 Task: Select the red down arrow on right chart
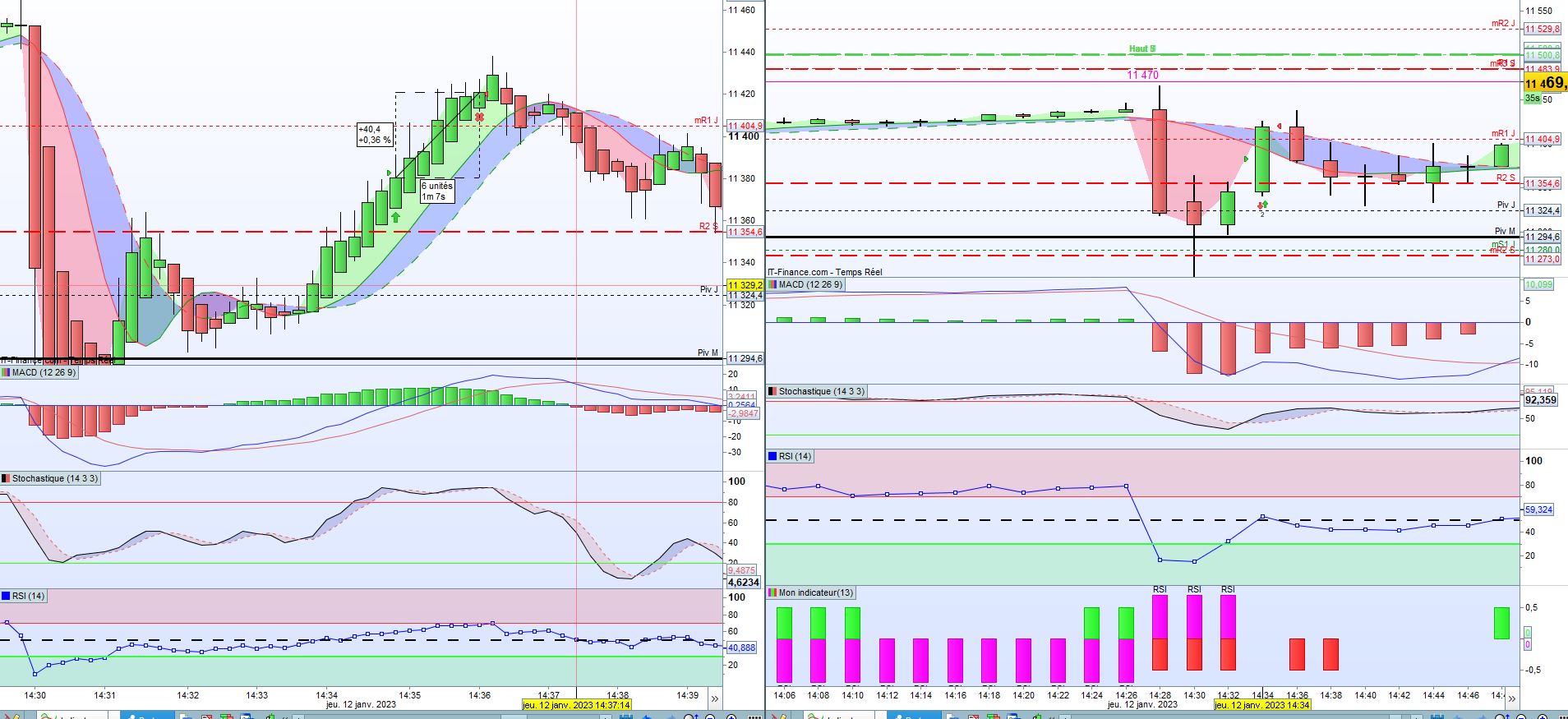pyautogui.click(x=1260, y=205)
